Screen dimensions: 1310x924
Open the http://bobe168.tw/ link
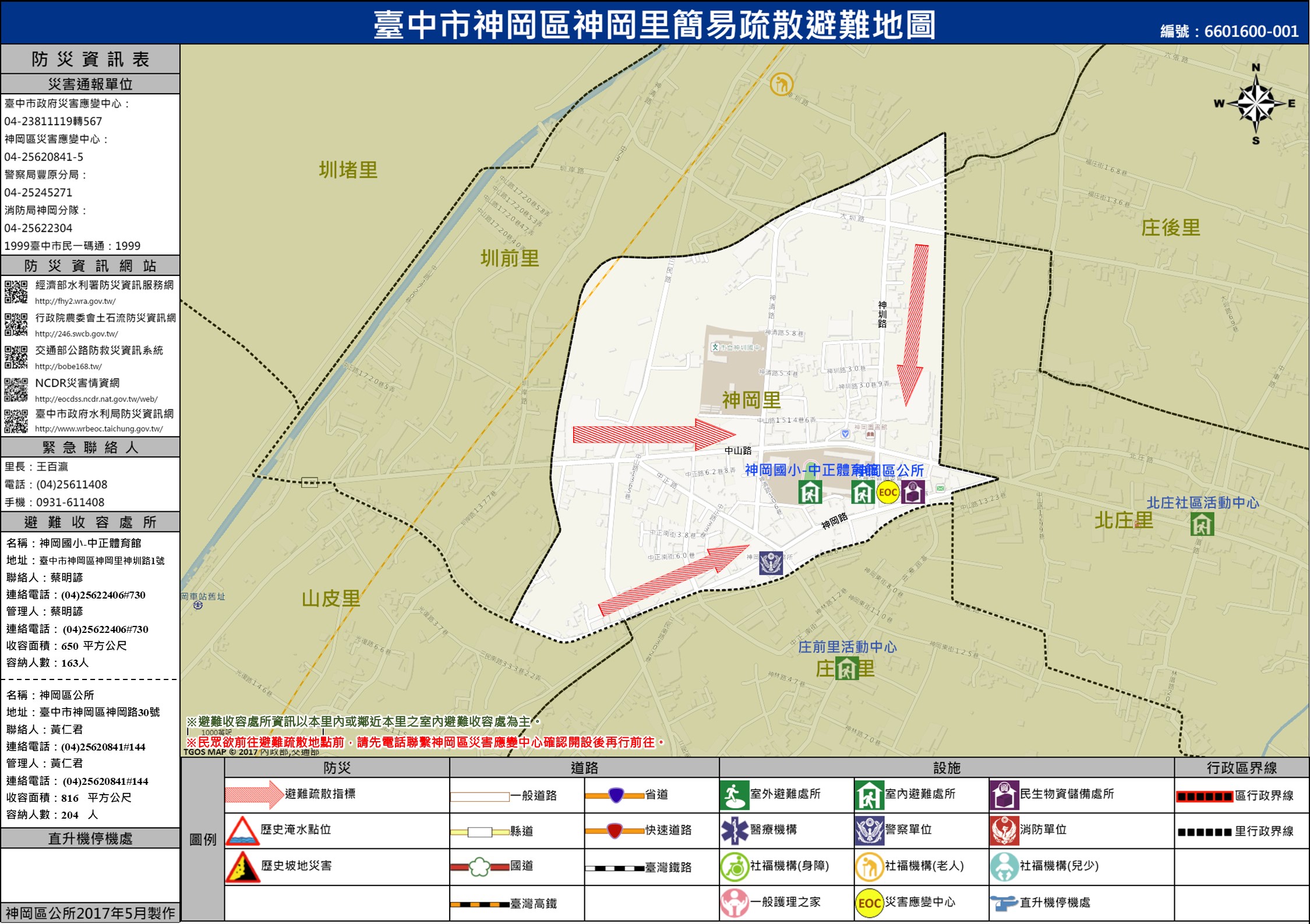[x=68, y=367]
